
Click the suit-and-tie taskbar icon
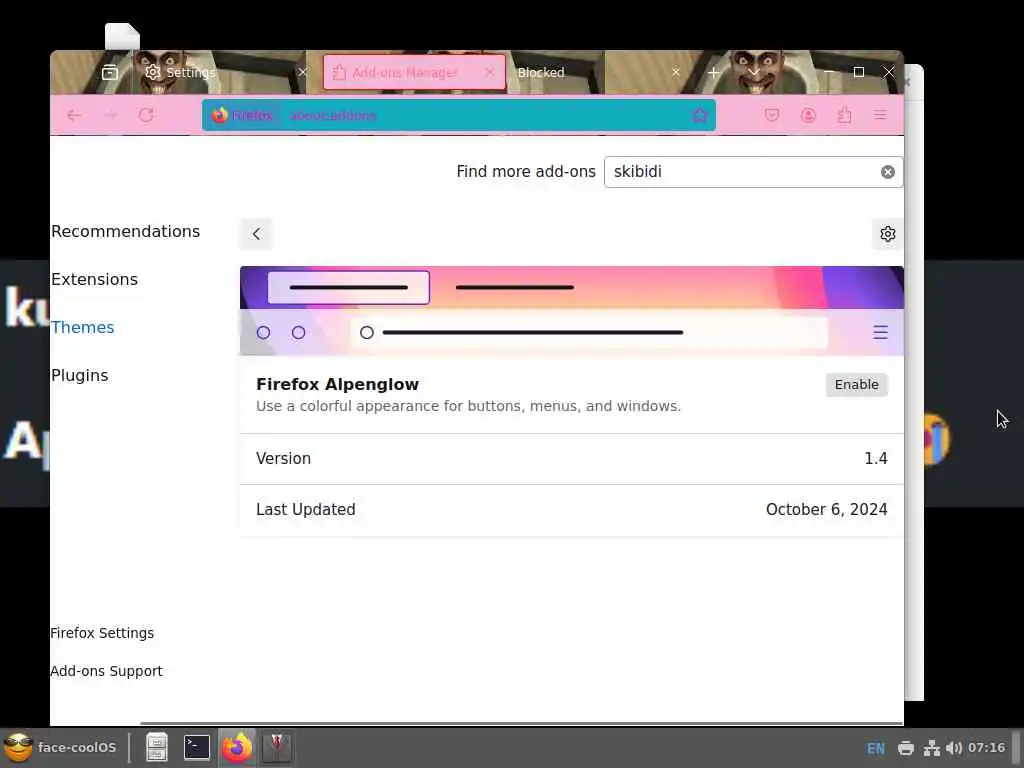click(277, 747)
